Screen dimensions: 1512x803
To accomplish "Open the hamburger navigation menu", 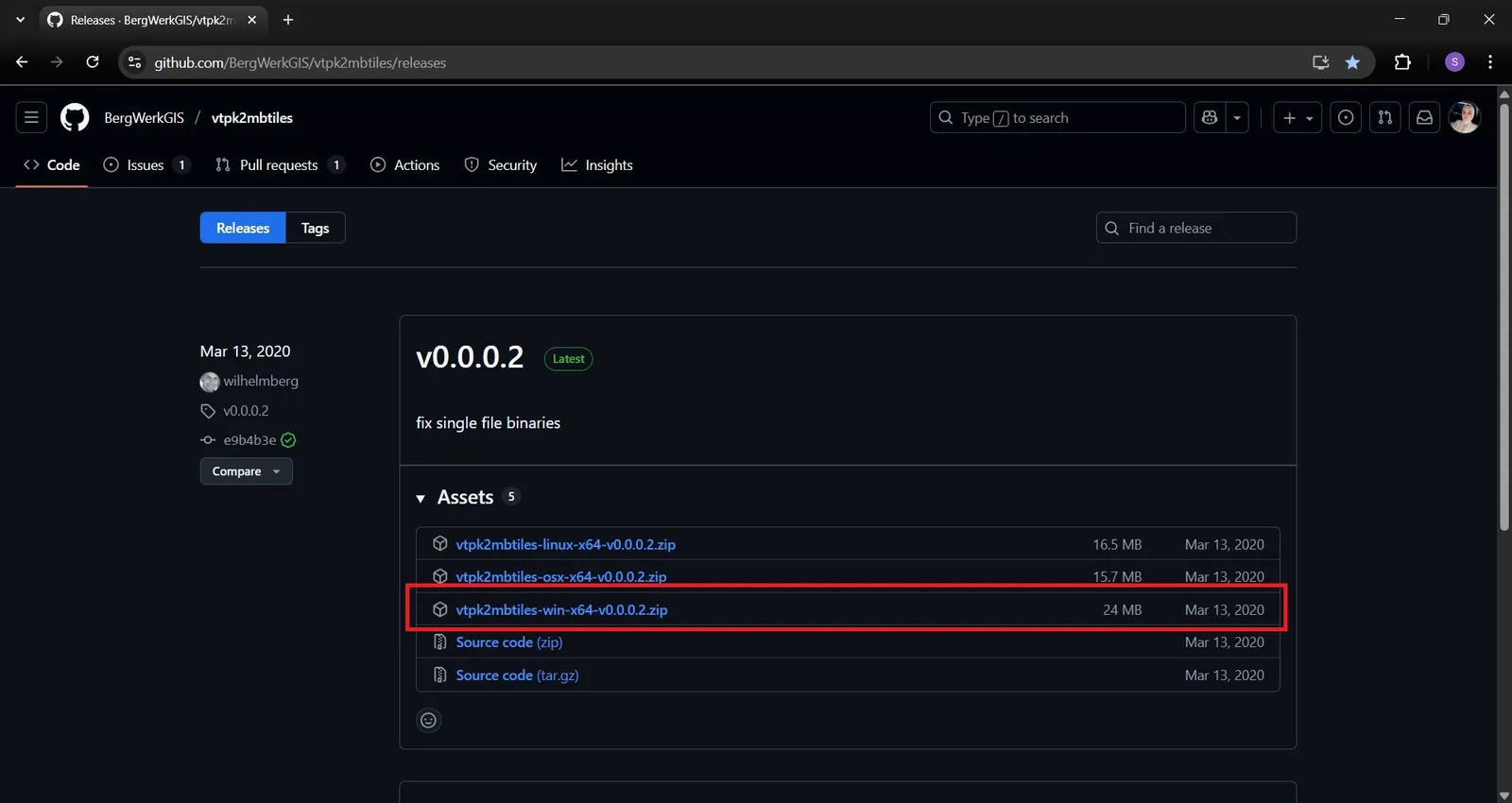I will tap(31, 117).
